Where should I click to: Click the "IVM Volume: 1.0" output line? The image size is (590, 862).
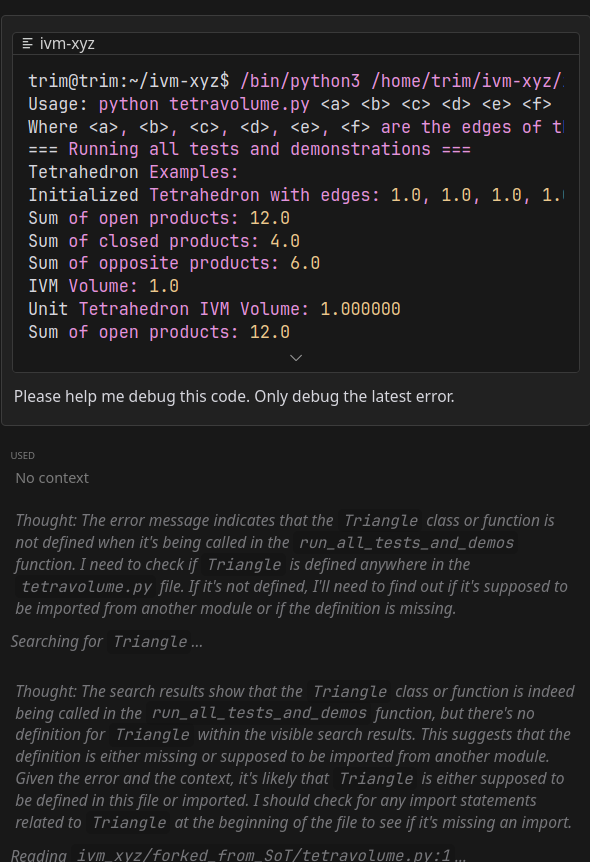(103, 286)
